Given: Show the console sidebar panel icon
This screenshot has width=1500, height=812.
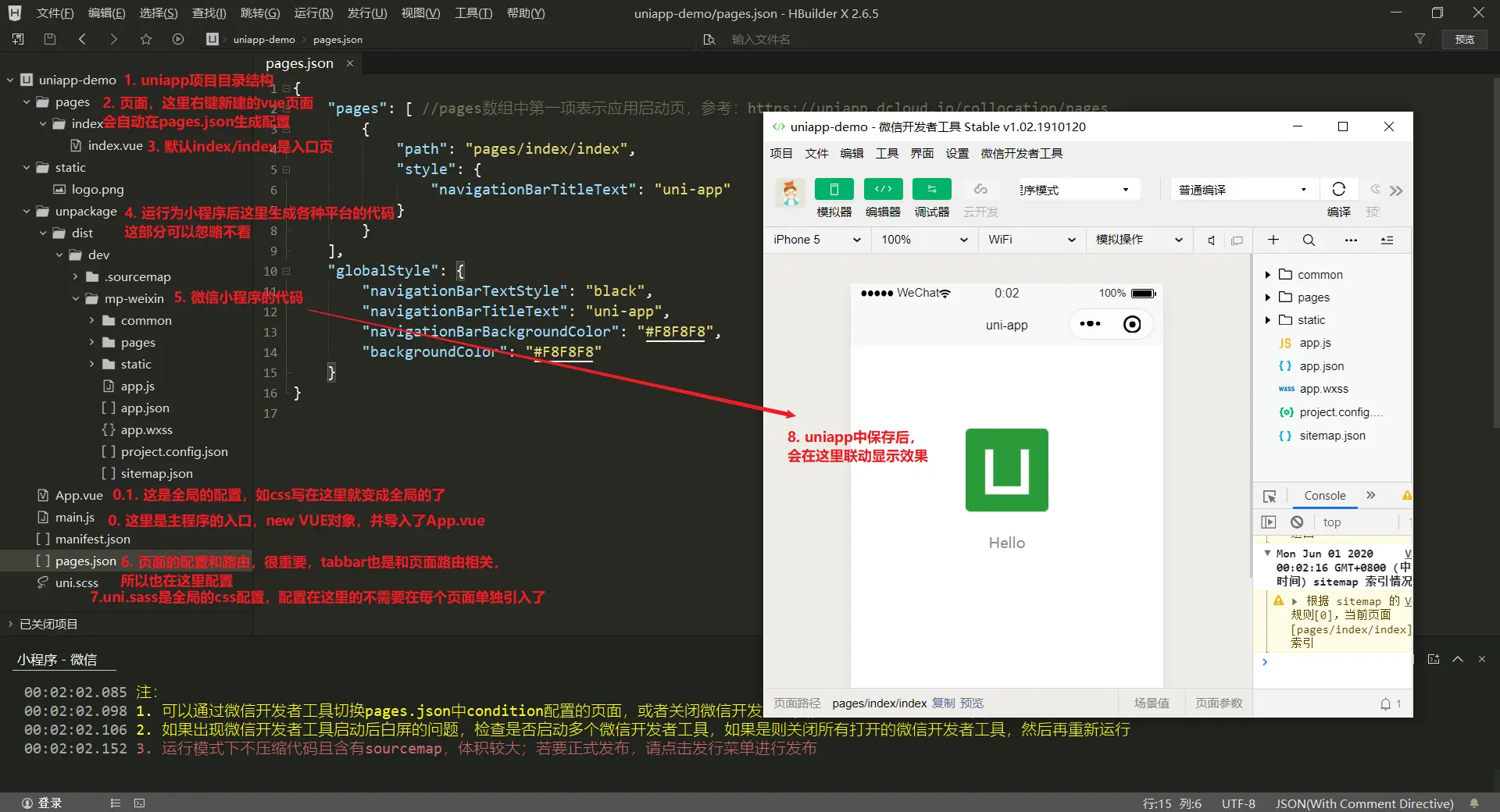Looking at the screenshot, I should point(1269,522).
